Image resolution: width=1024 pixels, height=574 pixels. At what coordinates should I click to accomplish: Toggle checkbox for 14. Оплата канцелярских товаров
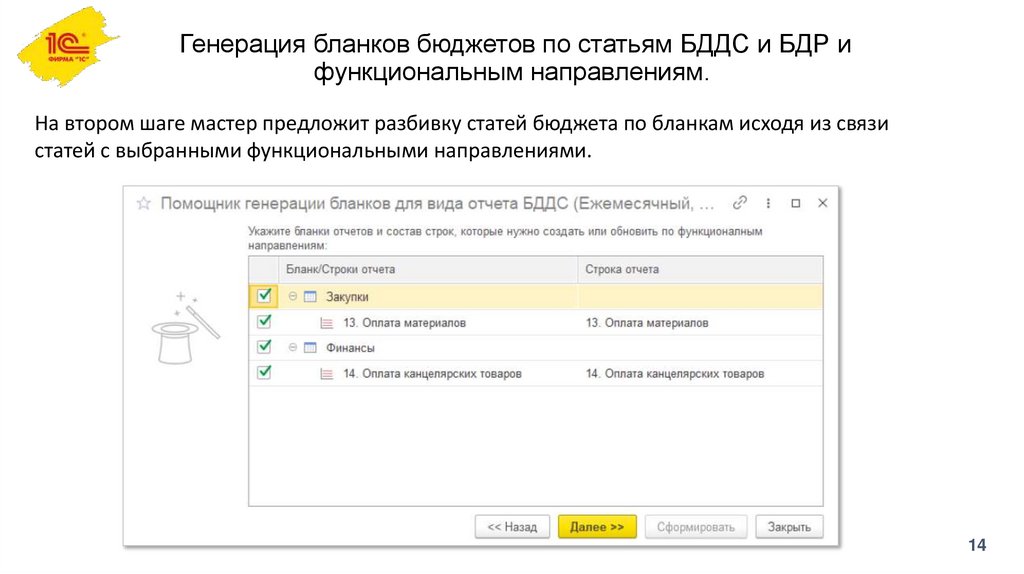[x=264, y=373]
